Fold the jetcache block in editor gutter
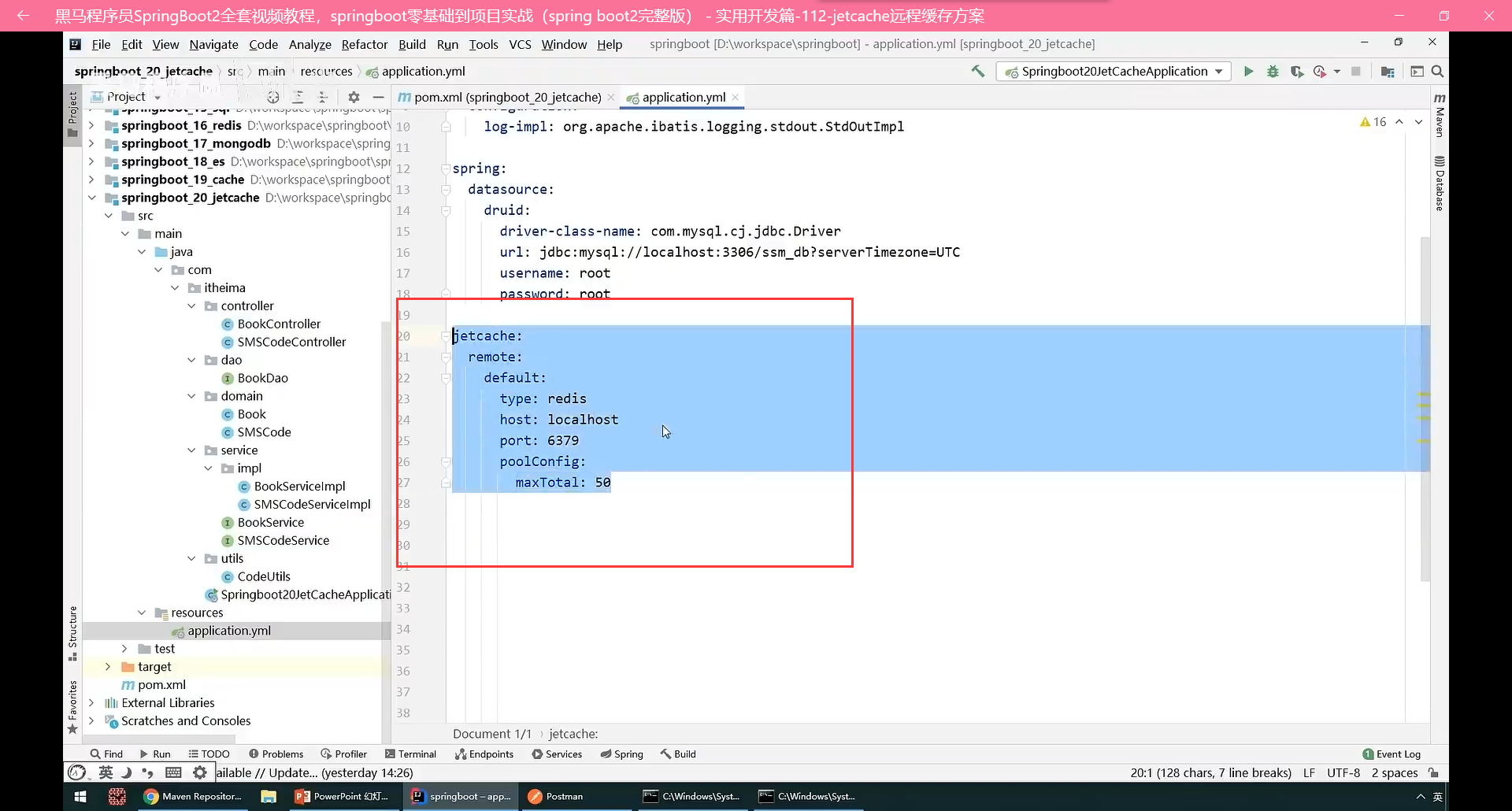The height and width of the screenshot is (811, 1512). (x=446, y=336)
